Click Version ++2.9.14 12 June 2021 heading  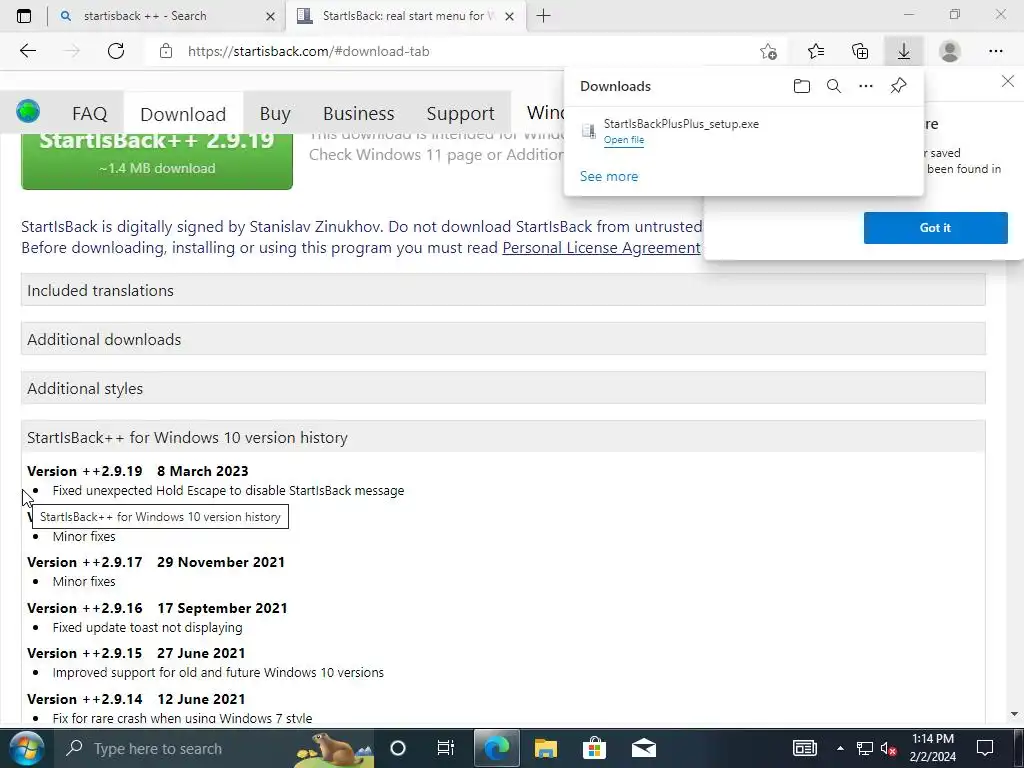click(136, 699)
